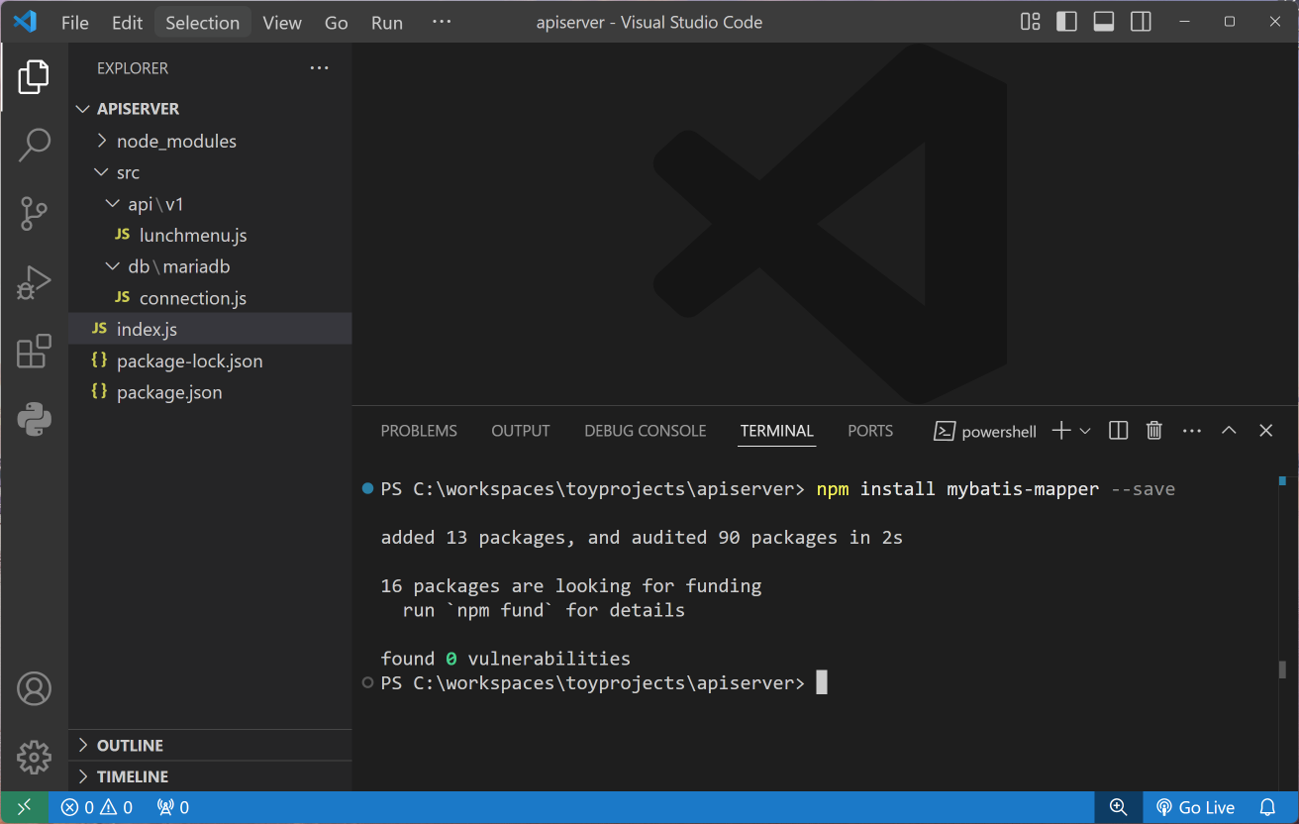Open the View menu
Screen dimensions: 1299x824
(282, 22)
